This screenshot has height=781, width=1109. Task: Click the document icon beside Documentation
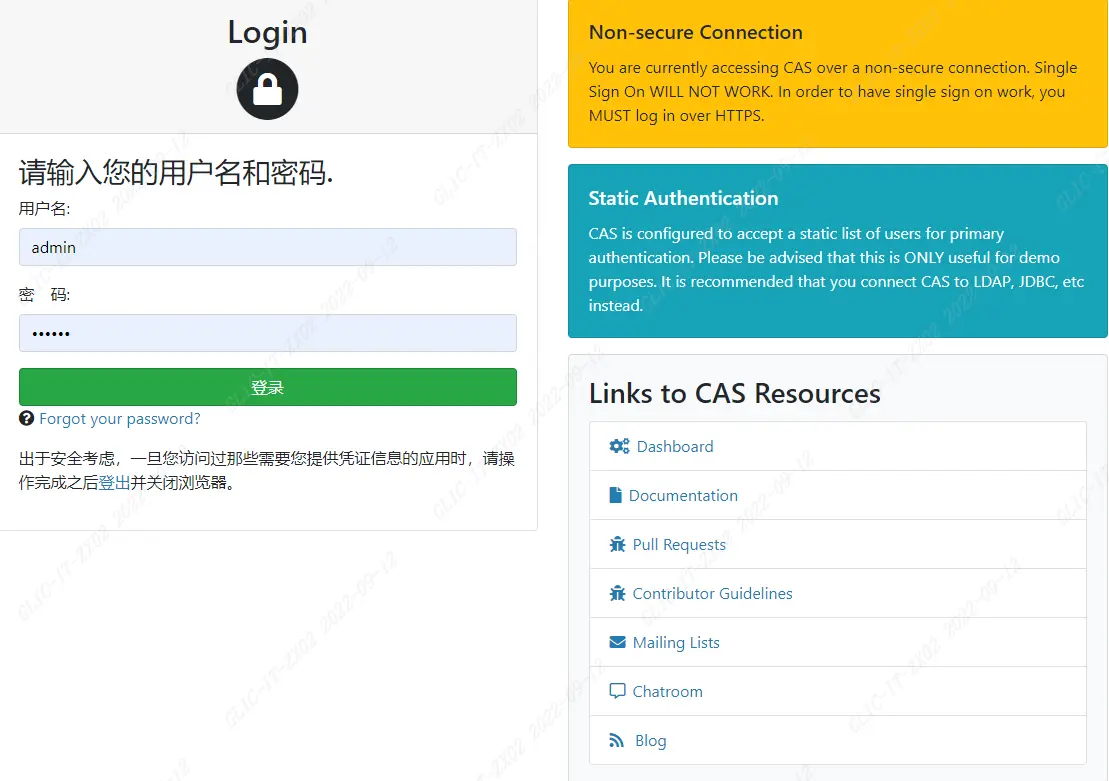(617, 495)
